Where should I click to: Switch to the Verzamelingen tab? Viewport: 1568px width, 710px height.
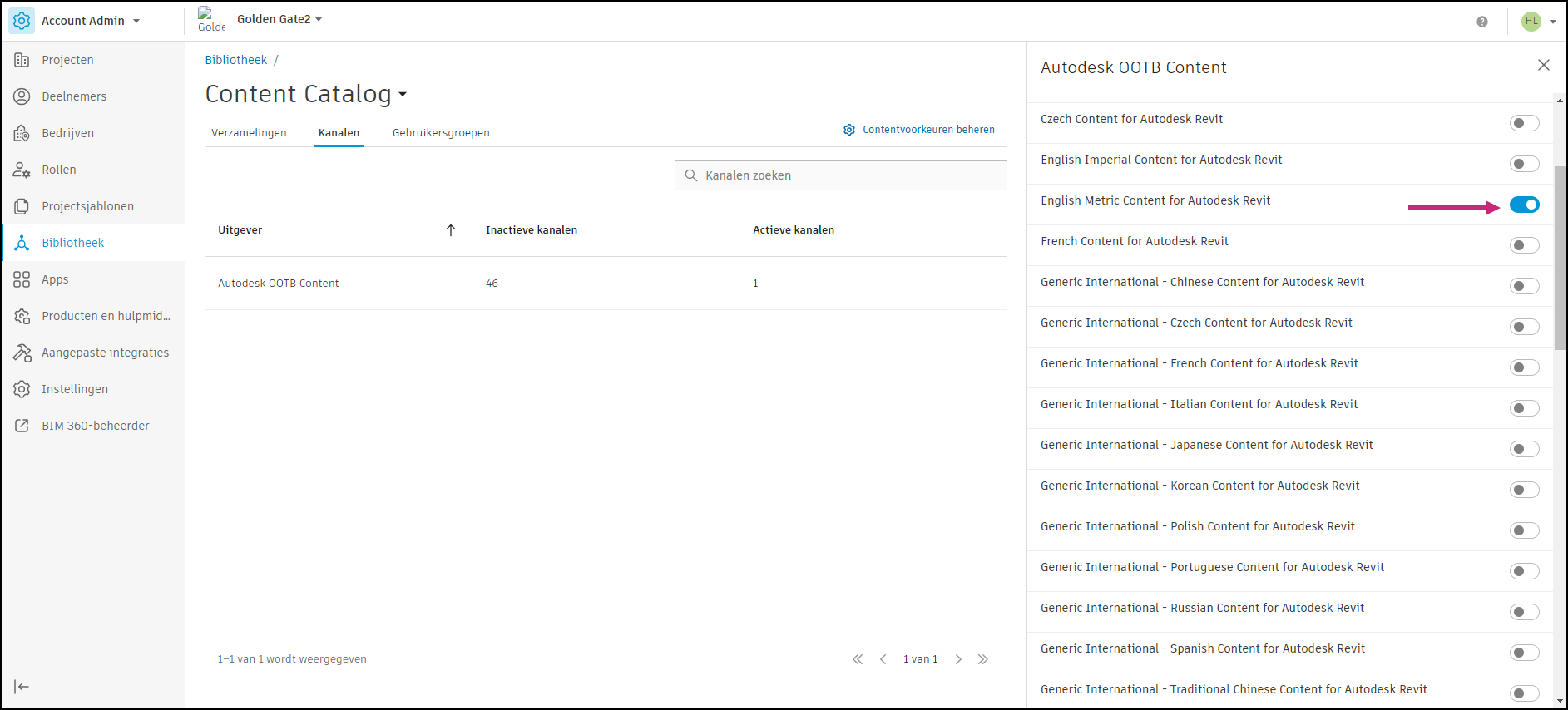(x=249, y=133)
